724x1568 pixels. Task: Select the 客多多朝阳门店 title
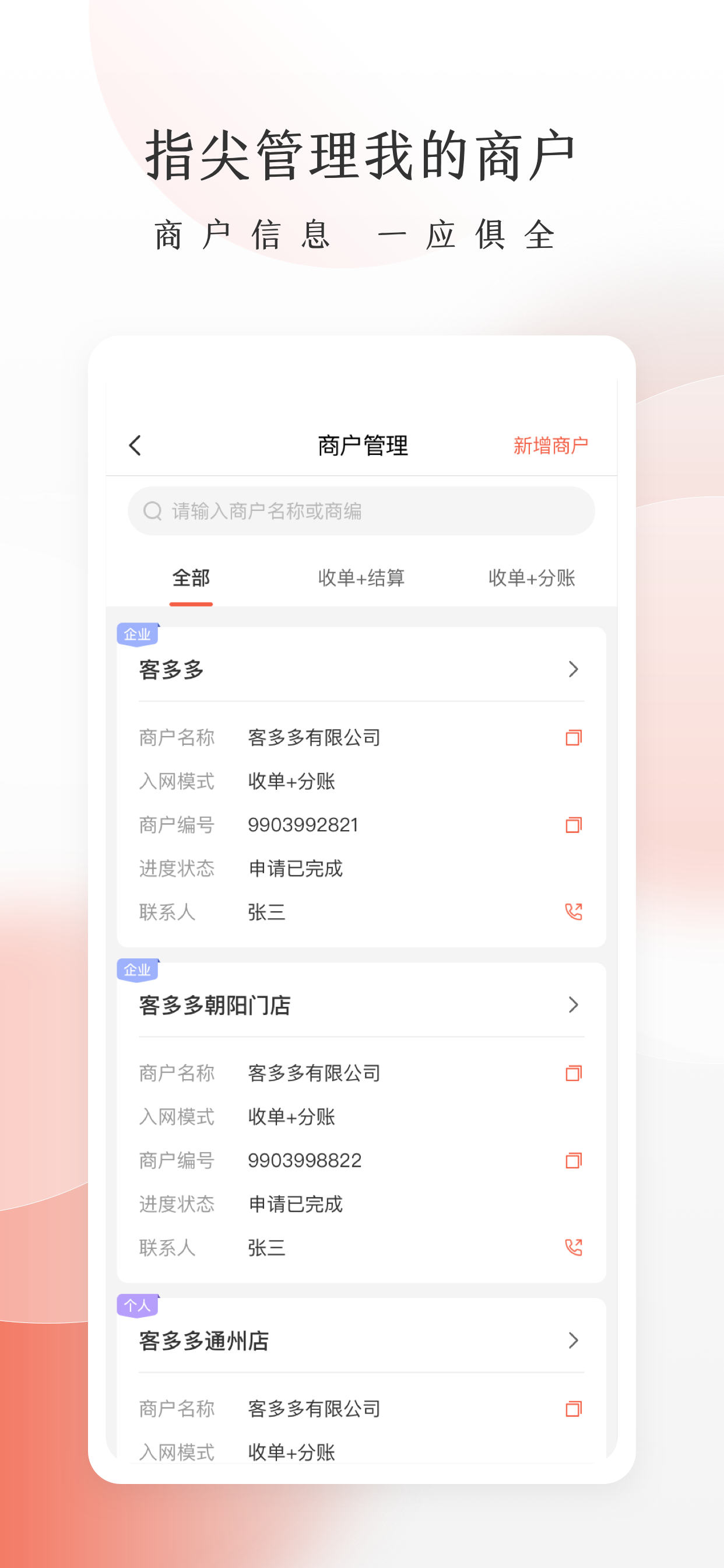tap(215, 1006)
